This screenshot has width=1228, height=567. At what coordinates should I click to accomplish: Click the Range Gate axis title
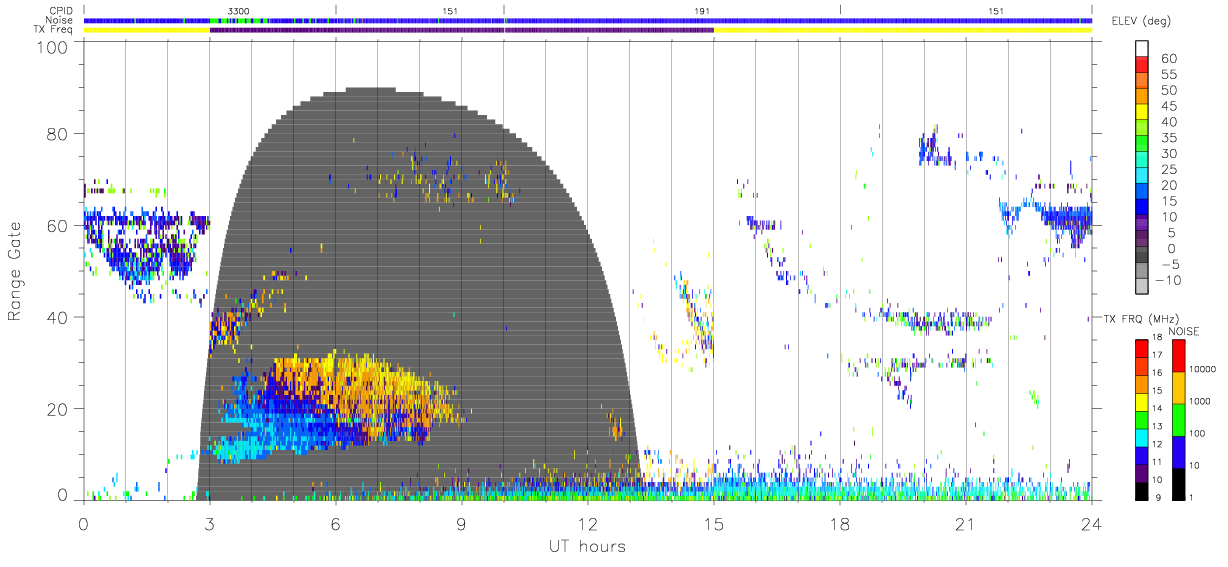click(16, 272)
